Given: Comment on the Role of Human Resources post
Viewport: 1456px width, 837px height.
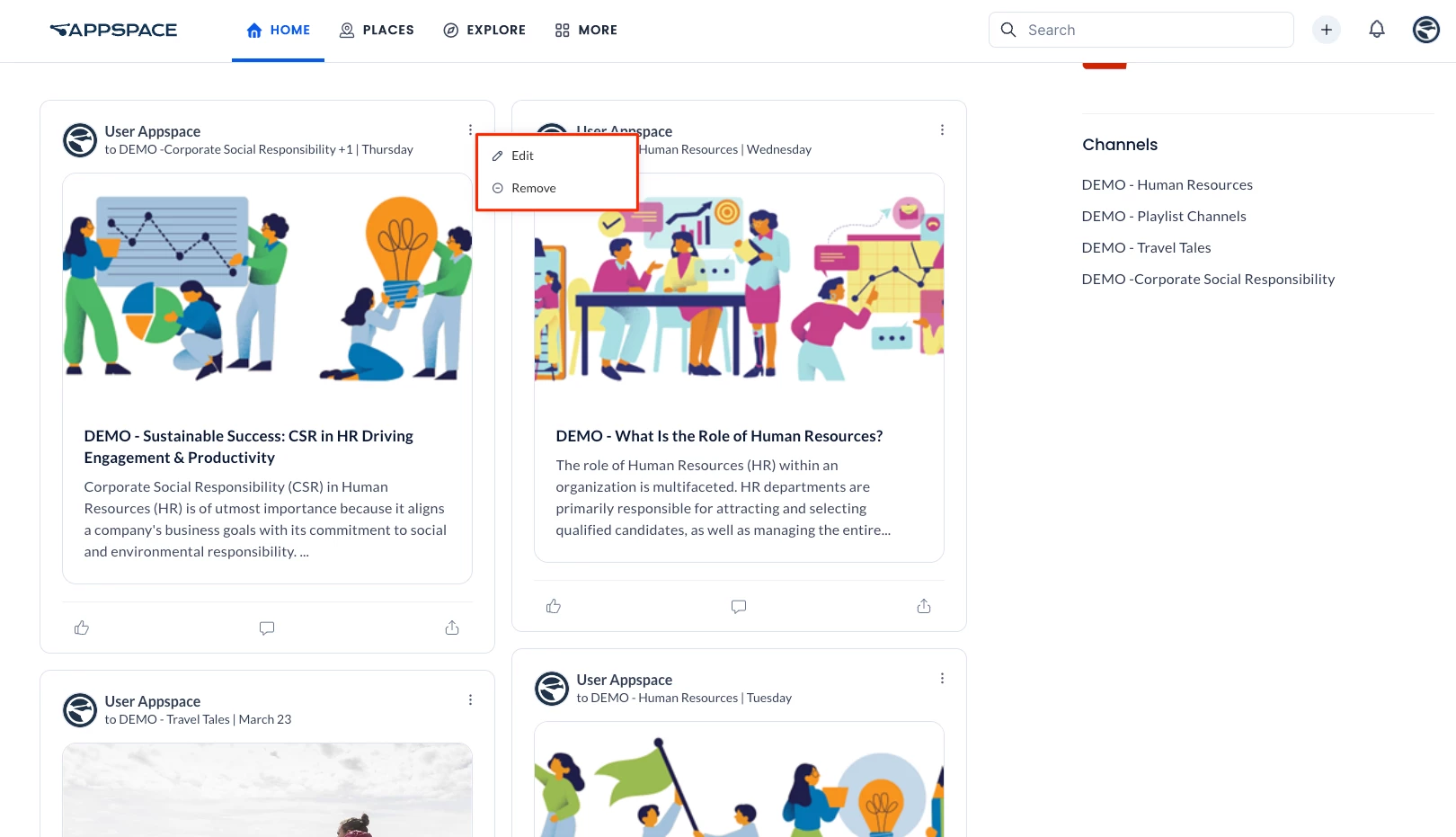Looking at the screenshot, I should pos(739,606).
